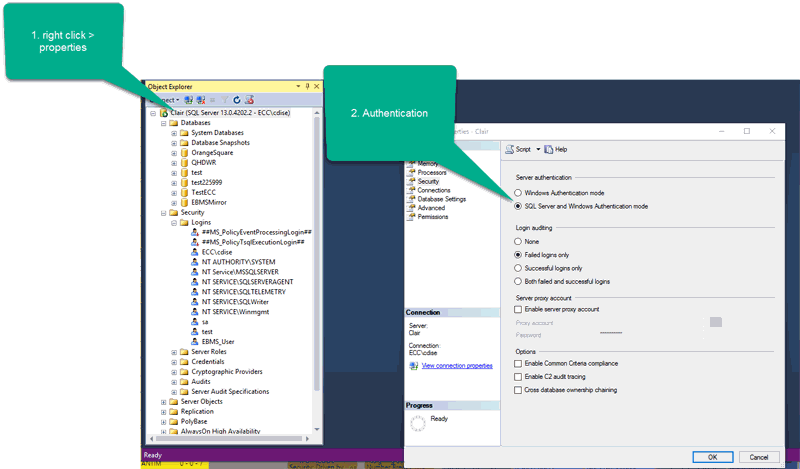This screenshot has width=800, height=469.
Task: Click the Object Explorer vertical scrollbar
Action: pyautogui.click(x=317, y=250)
